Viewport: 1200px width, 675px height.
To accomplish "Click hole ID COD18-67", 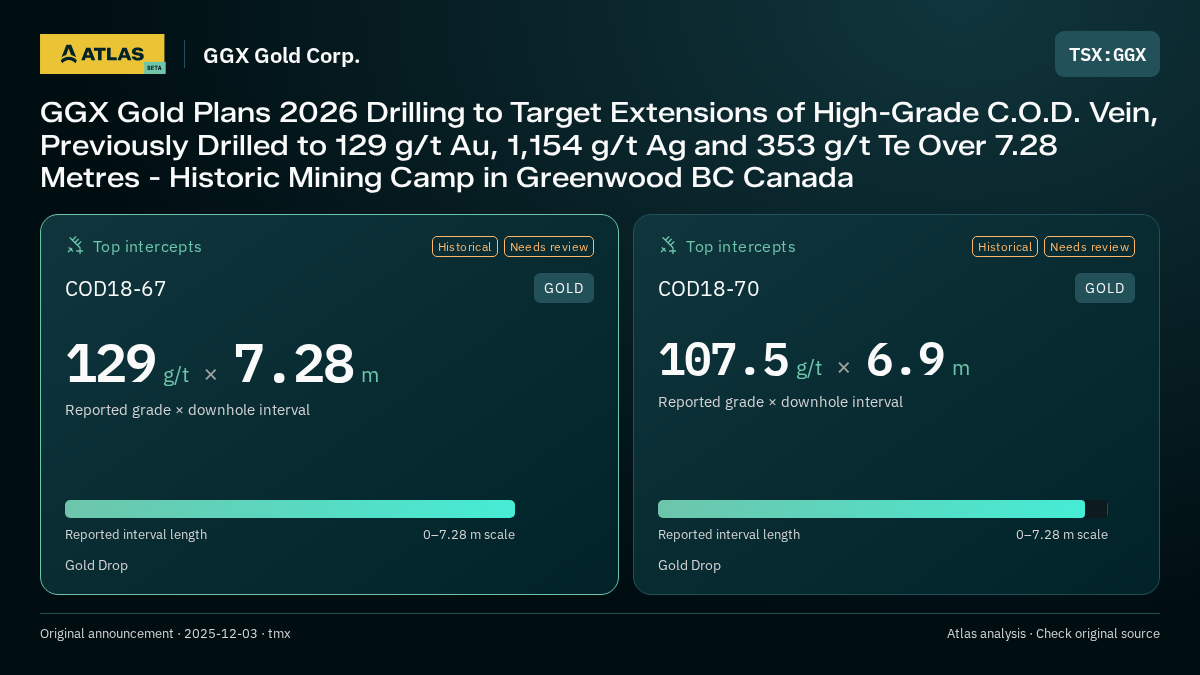I will (x=115, y=289).
